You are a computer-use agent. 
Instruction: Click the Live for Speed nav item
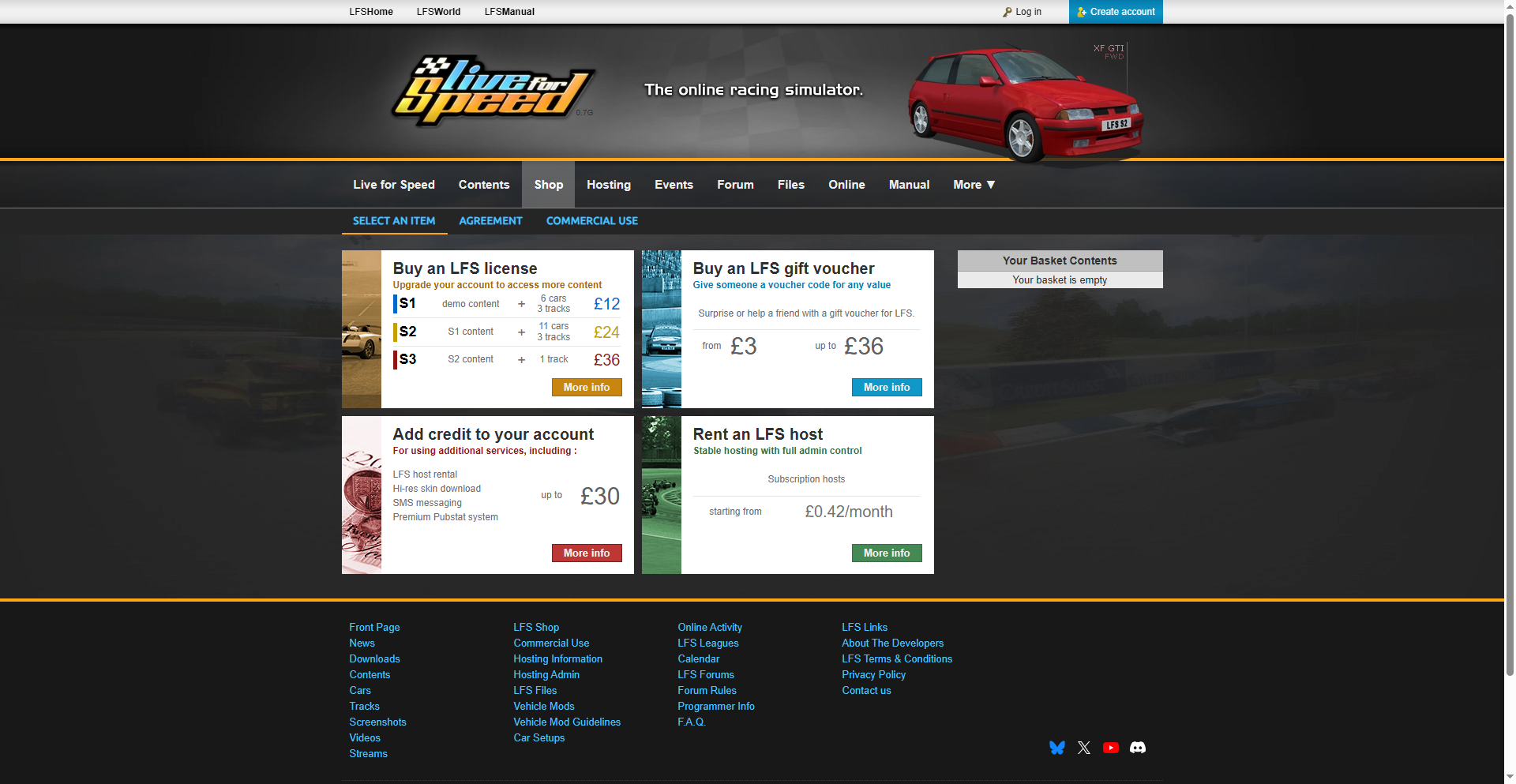tap(394, 185)
